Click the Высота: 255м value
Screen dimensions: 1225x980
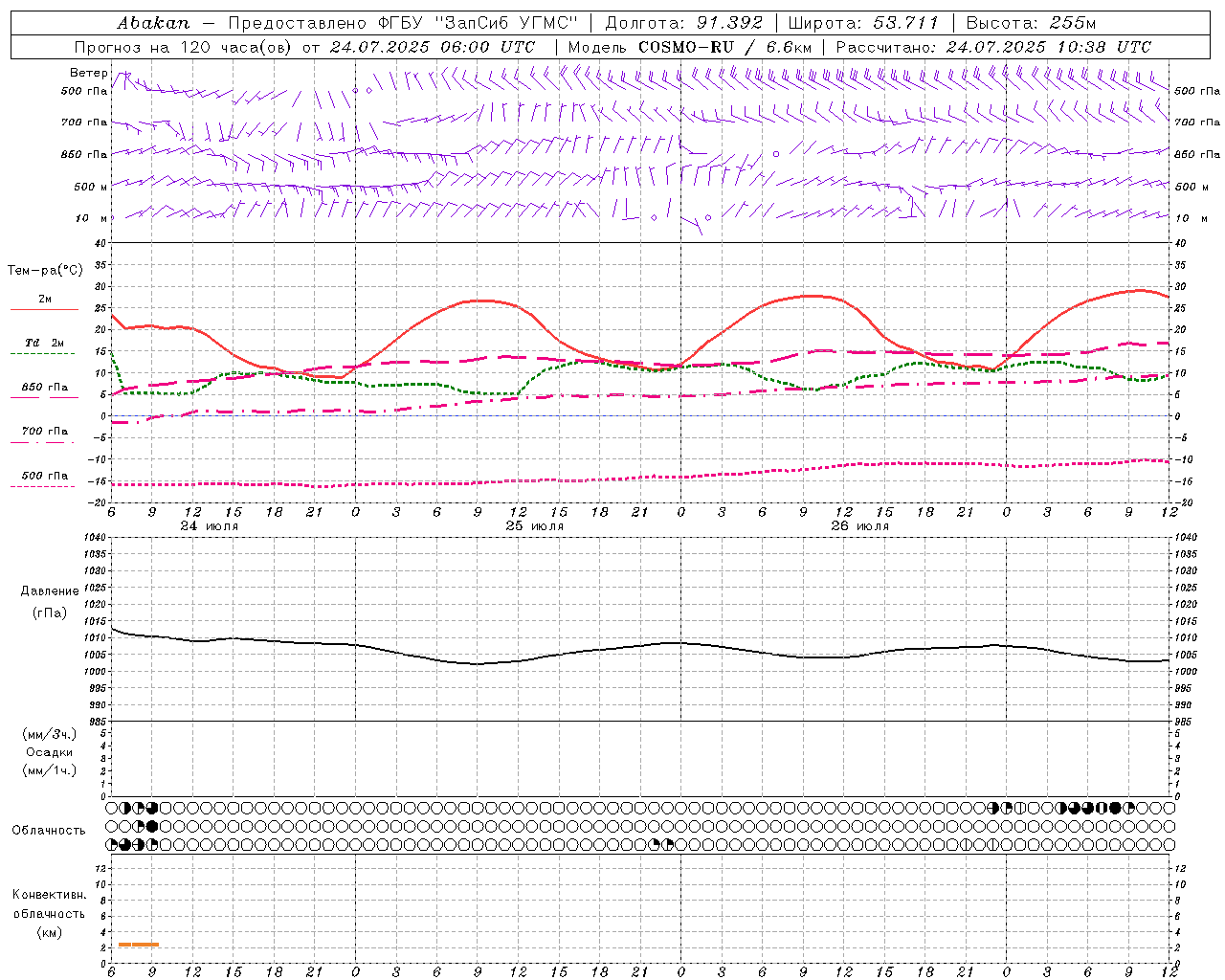(x=1031, y=23)
